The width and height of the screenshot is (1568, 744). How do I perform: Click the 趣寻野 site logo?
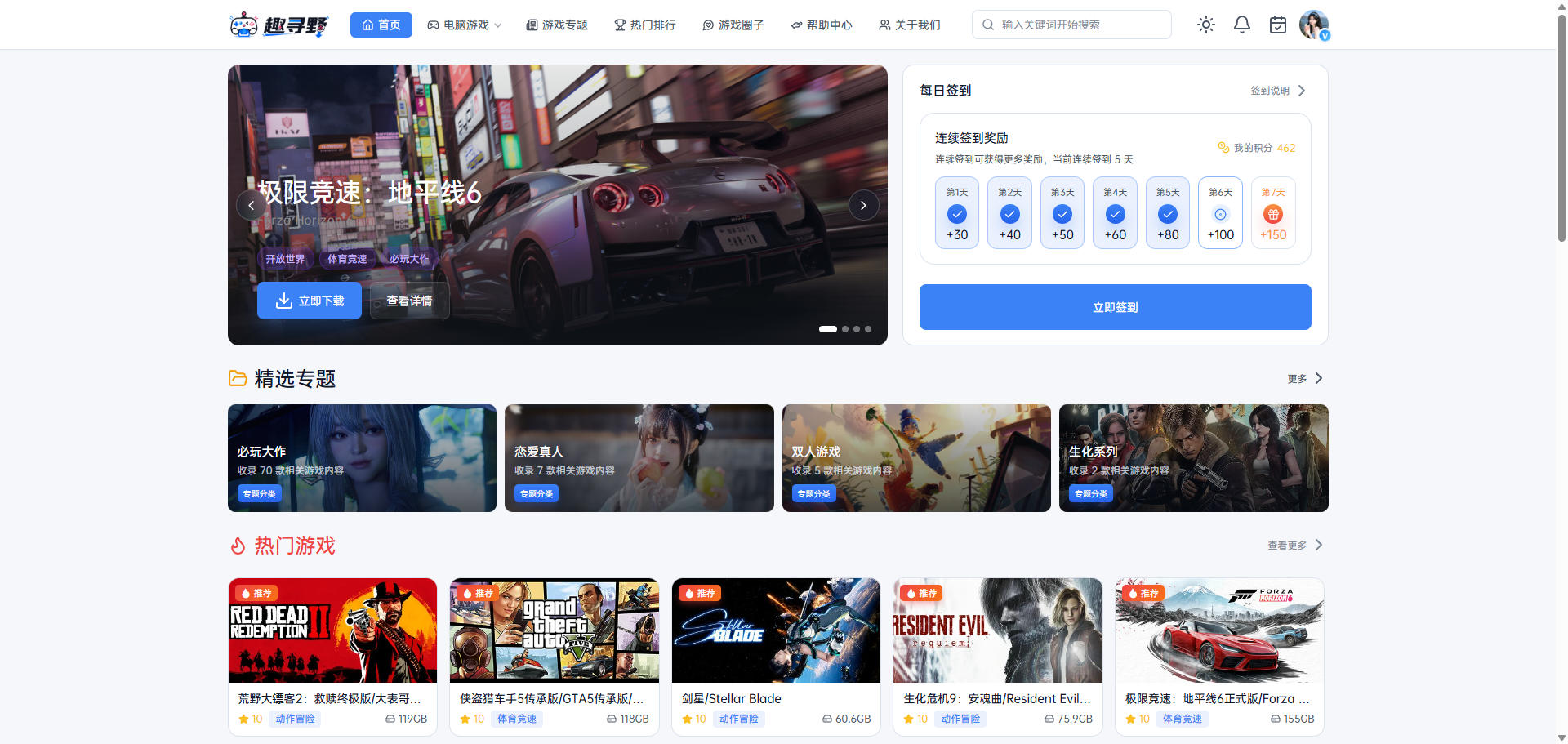278,25
